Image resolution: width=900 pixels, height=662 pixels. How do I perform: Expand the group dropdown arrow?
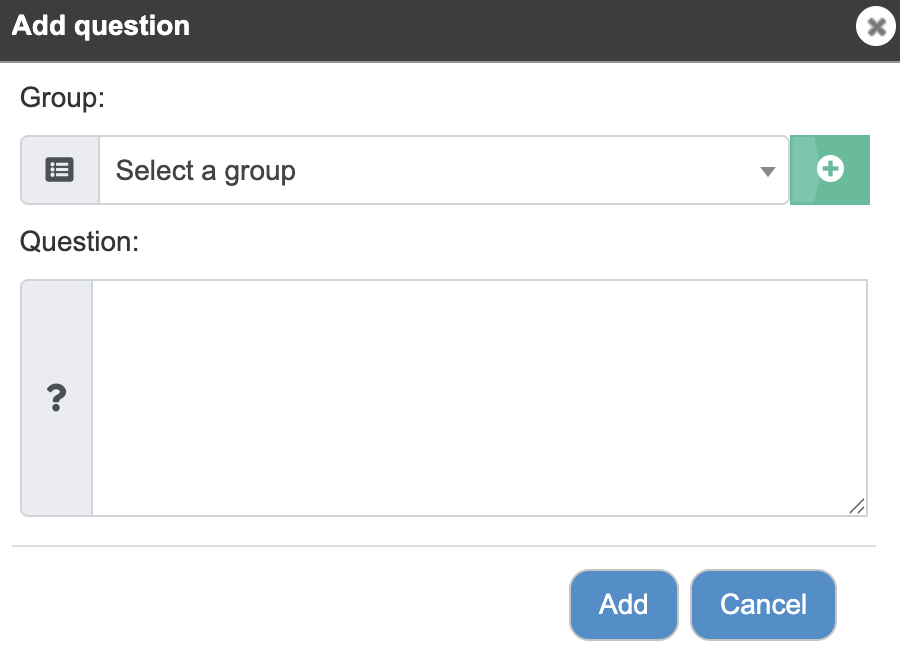coord(767,171)
